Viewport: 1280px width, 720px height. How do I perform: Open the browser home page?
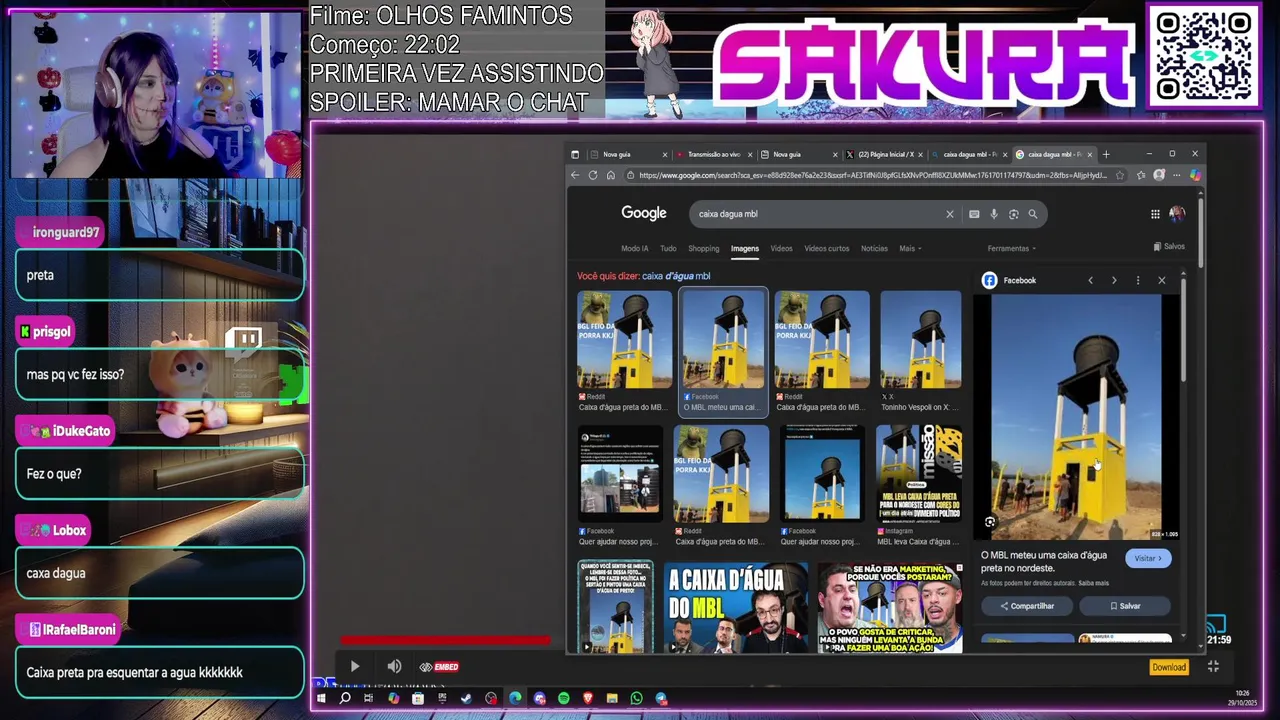click(611, 175)
